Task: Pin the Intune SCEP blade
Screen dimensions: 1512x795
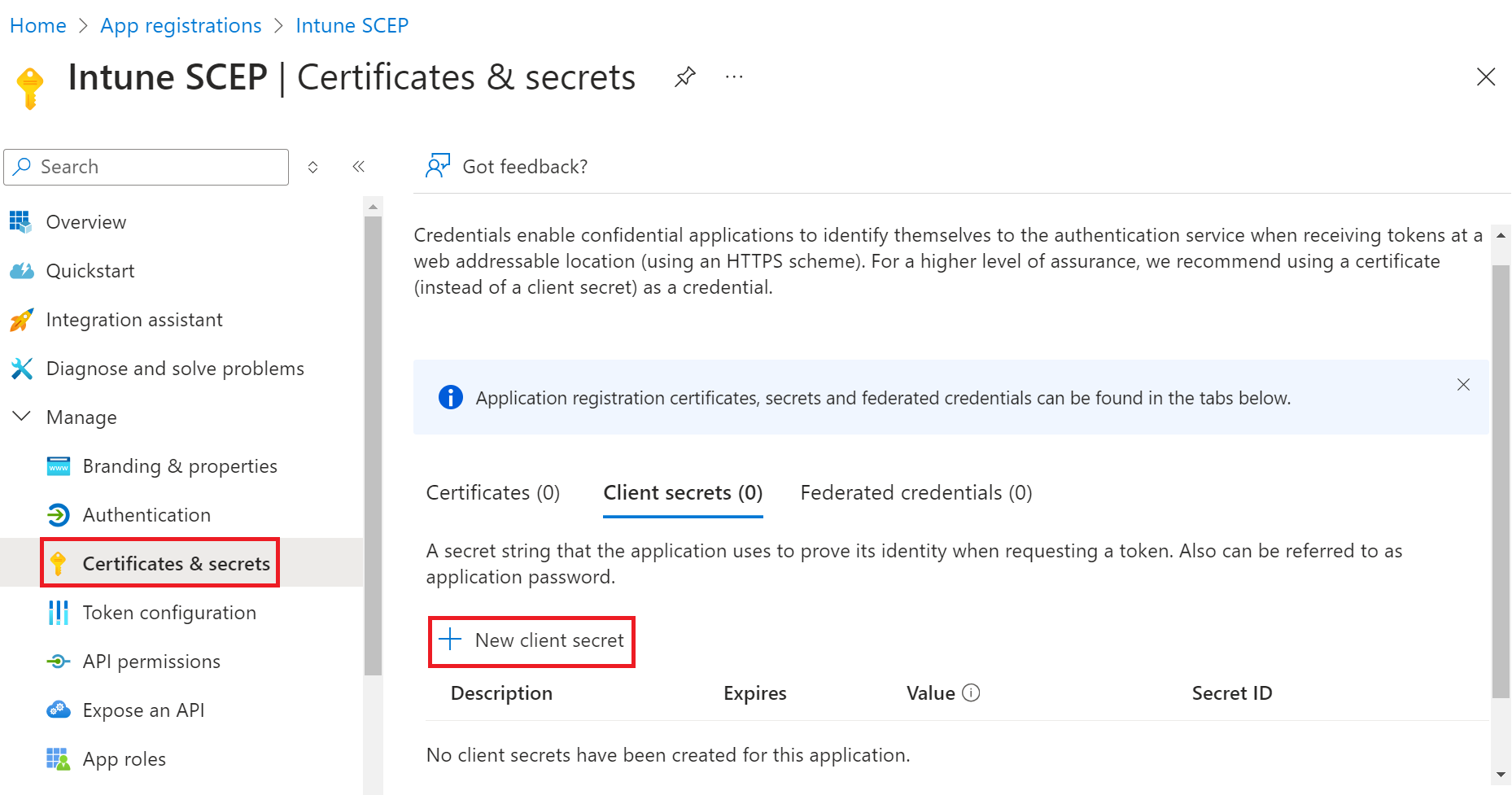Action: coord(684,77)
